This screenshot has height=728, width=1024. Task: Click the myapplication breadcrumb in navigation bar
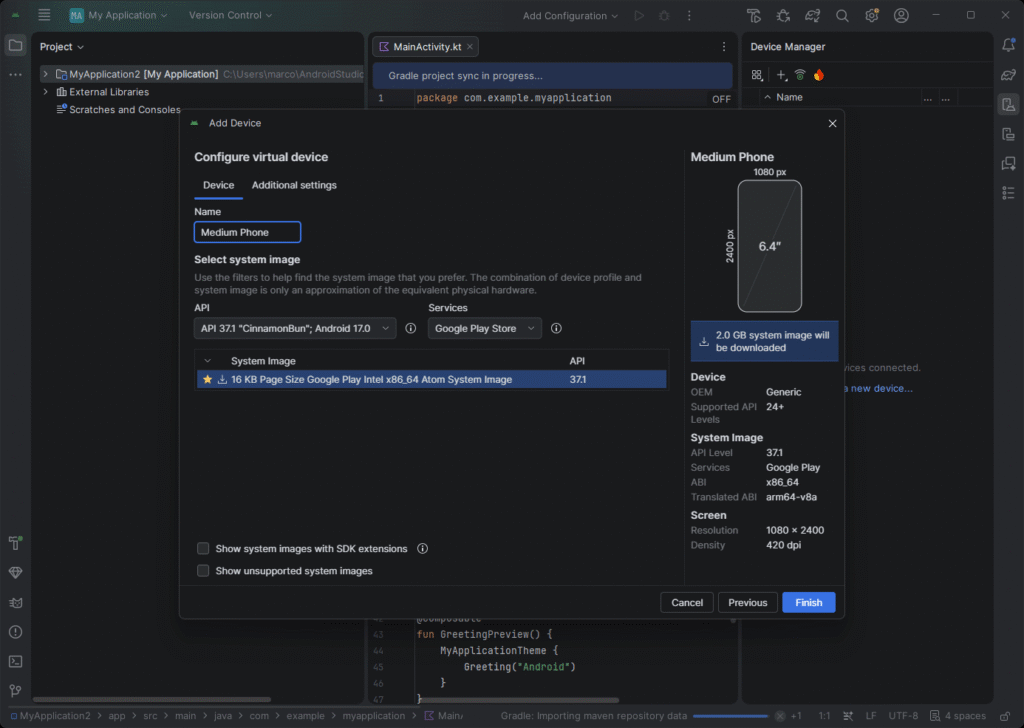pyautogui.click(x=374, y=716)
